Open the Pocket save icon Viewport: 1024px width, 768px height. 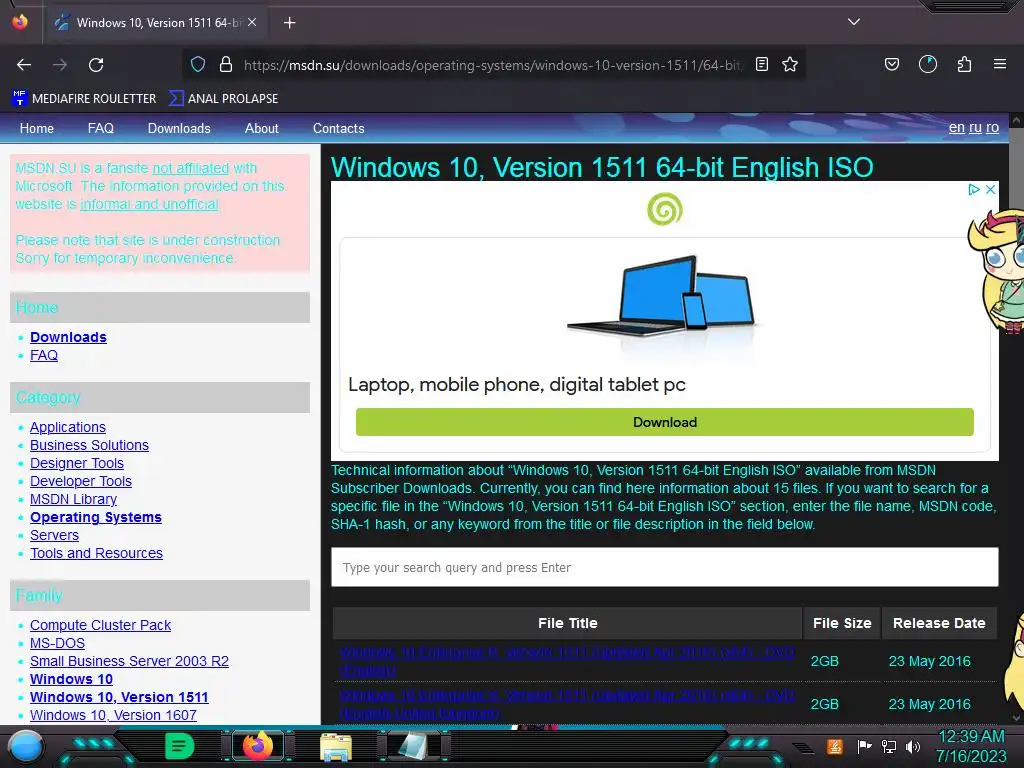(891, 64)
